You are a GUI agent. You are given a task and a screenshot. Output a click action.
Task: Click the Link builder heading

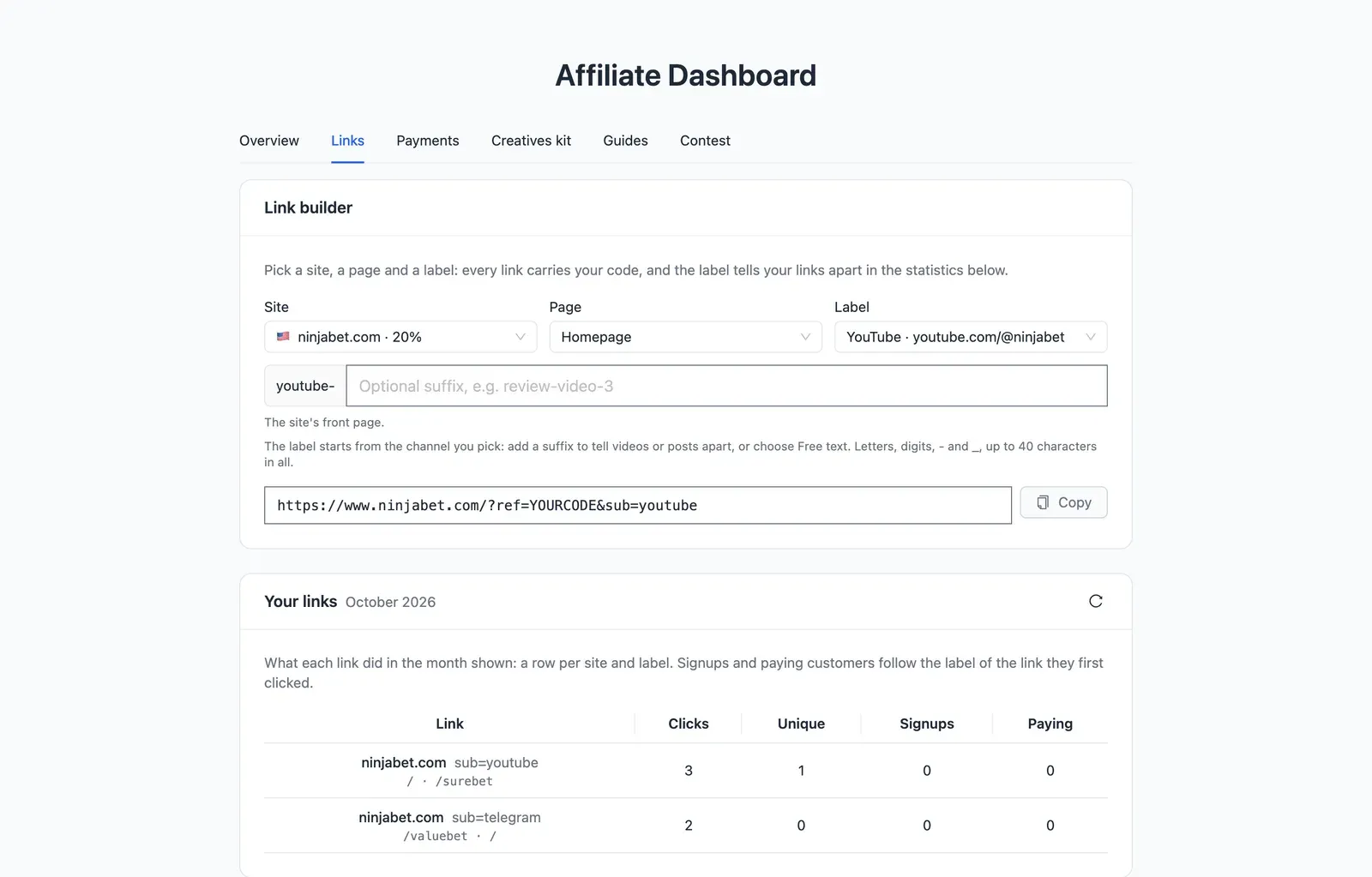(308, 207)
